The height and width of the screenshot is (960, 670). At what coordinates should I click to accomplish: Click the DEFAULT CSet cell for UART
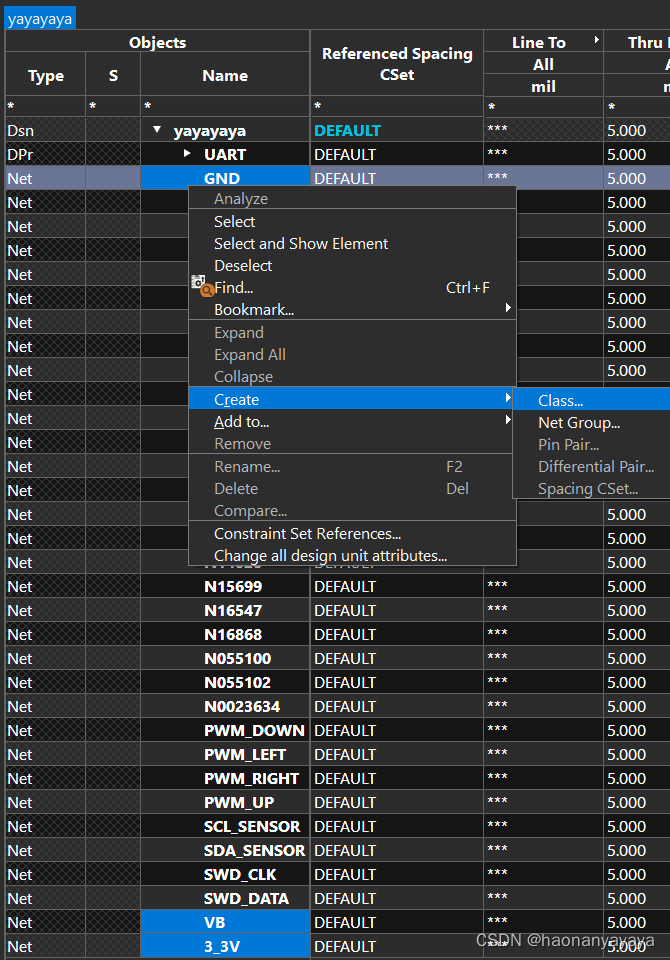coord(397,154)
